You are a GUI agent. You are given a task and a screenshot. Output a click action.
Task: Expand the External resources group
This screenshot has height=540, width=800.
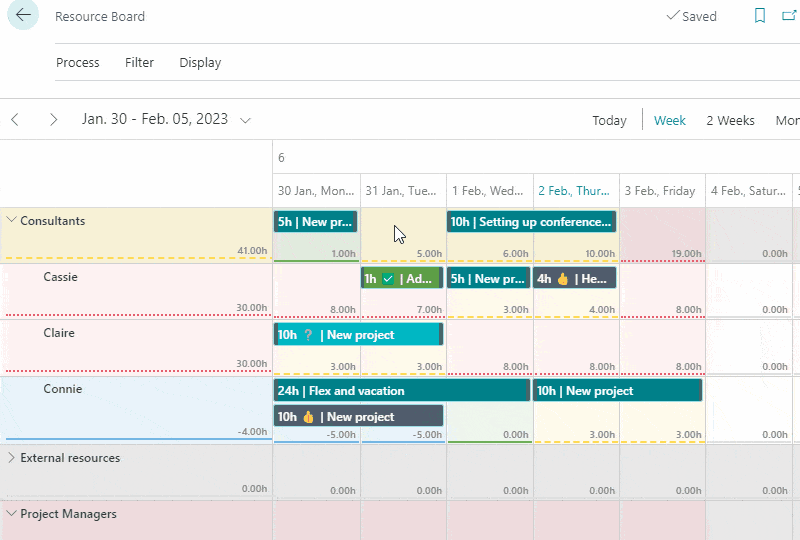12,458
